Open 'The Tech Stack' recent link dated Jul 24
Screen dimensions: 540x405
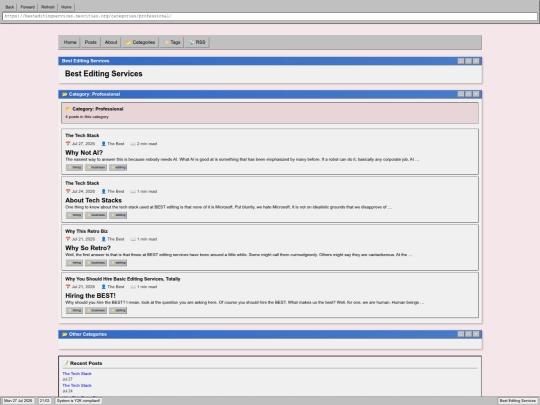[77, 385]
